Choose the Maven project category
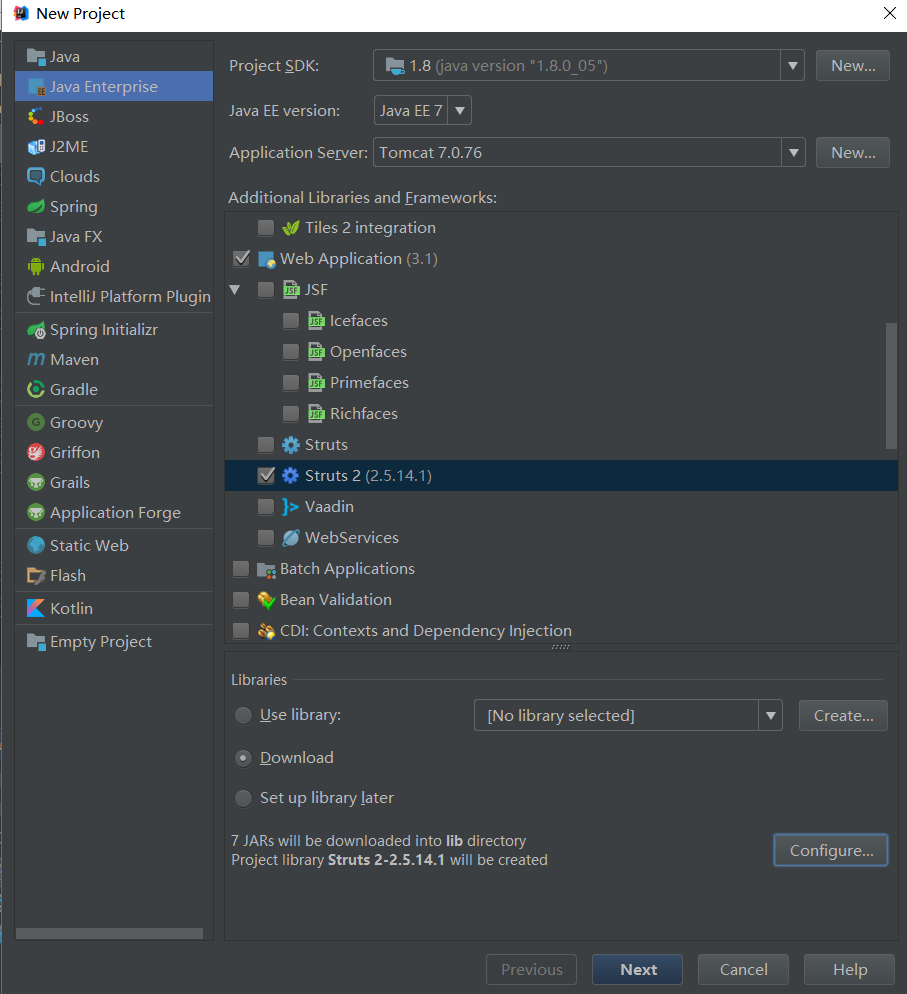This screenshot has width=907, height=994. click(114, 359)
